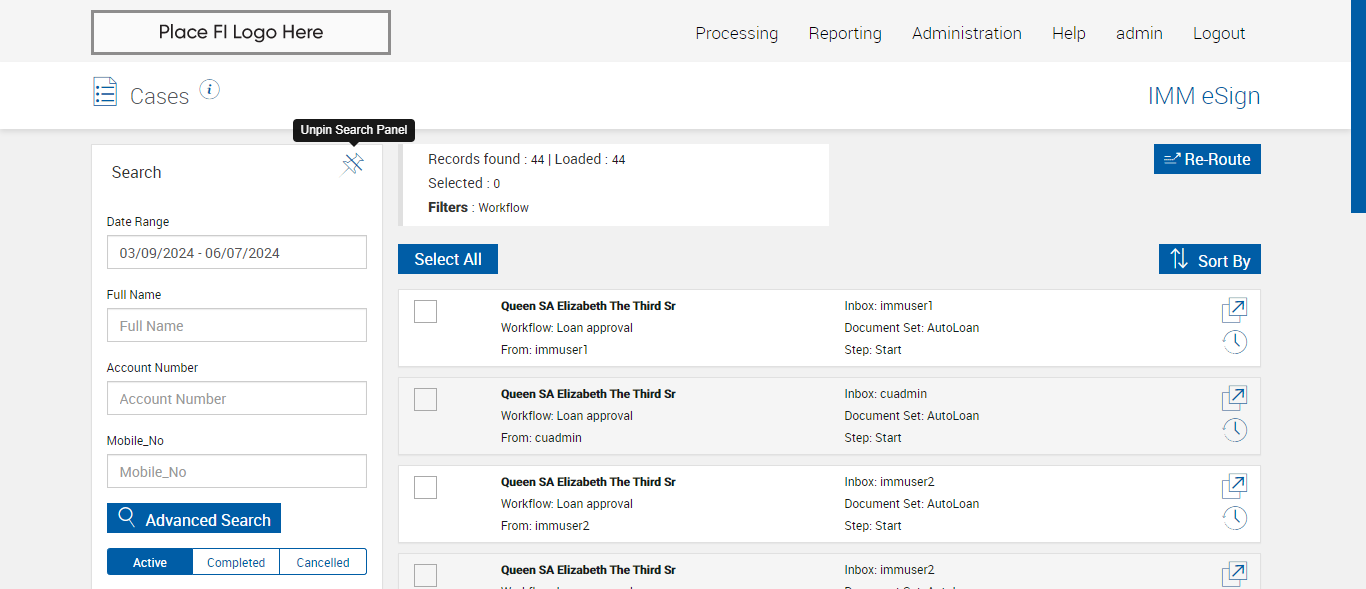Click the Unpin Search Panel pin icon
Viewport: 1366px width, 589px height.
coord(353,165)
